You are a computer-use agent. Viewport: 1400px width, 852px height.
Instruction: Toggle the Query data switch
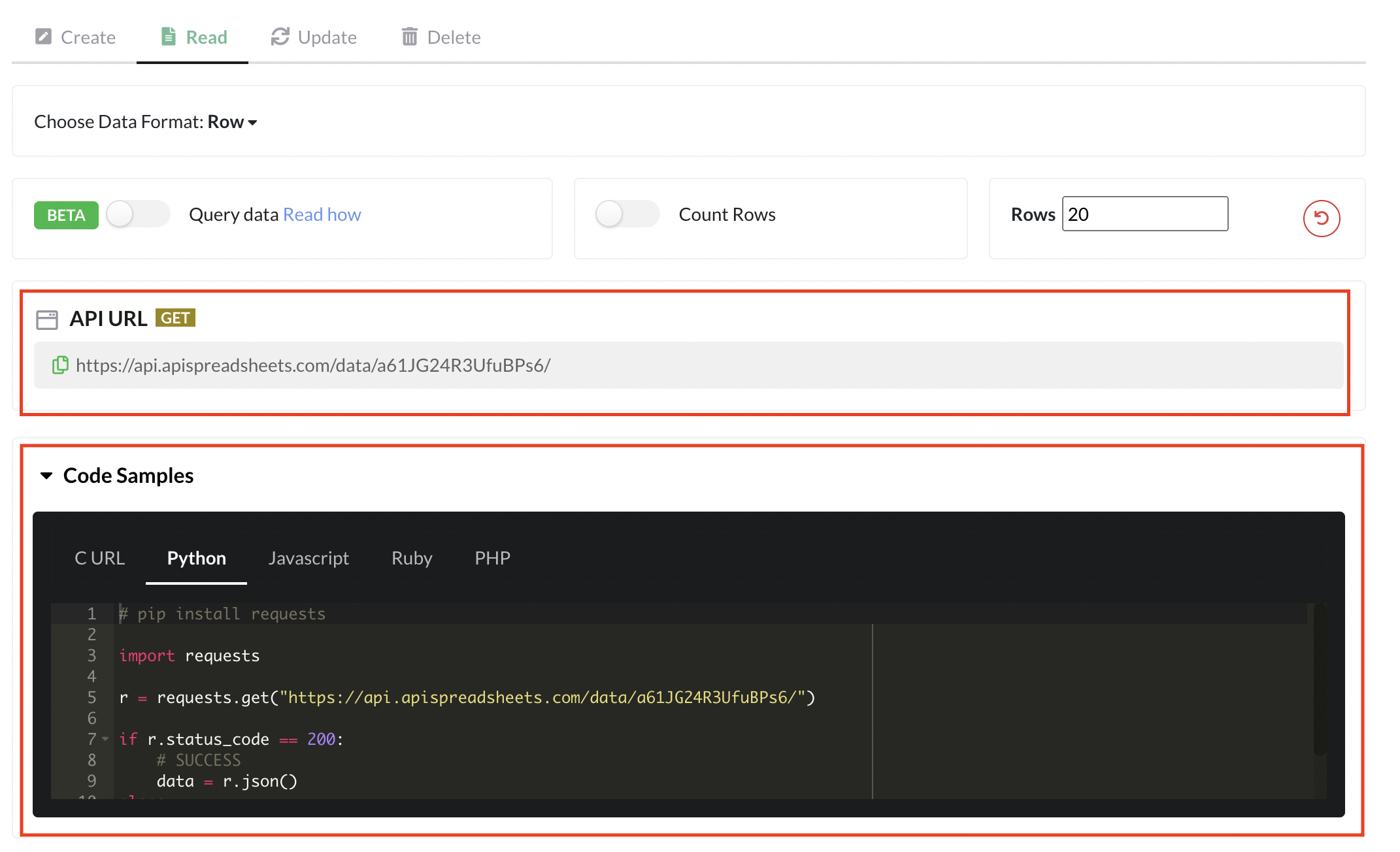138,214
